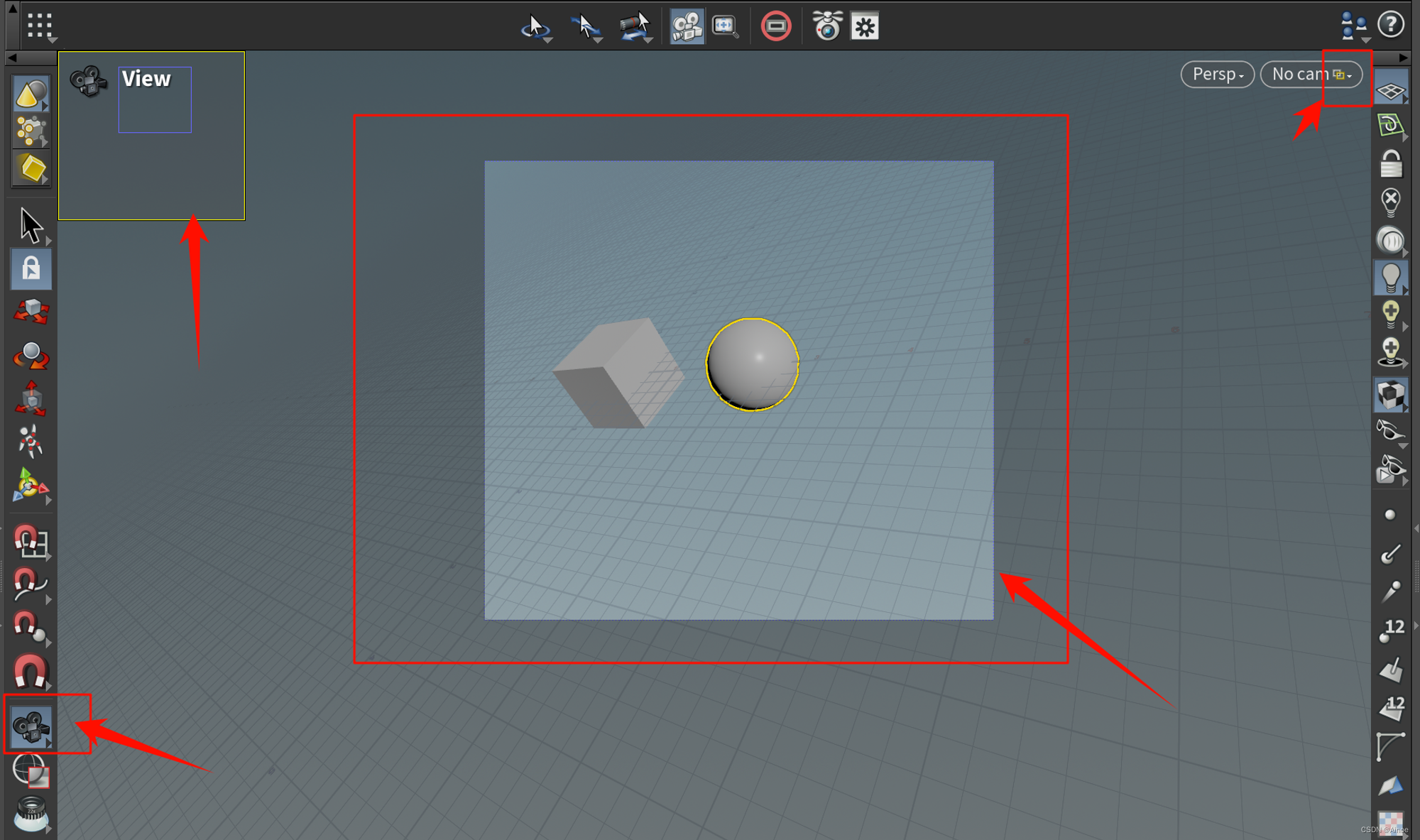
Task: Click the render region icon in top toolbar
Action: [x=725, y=27]
